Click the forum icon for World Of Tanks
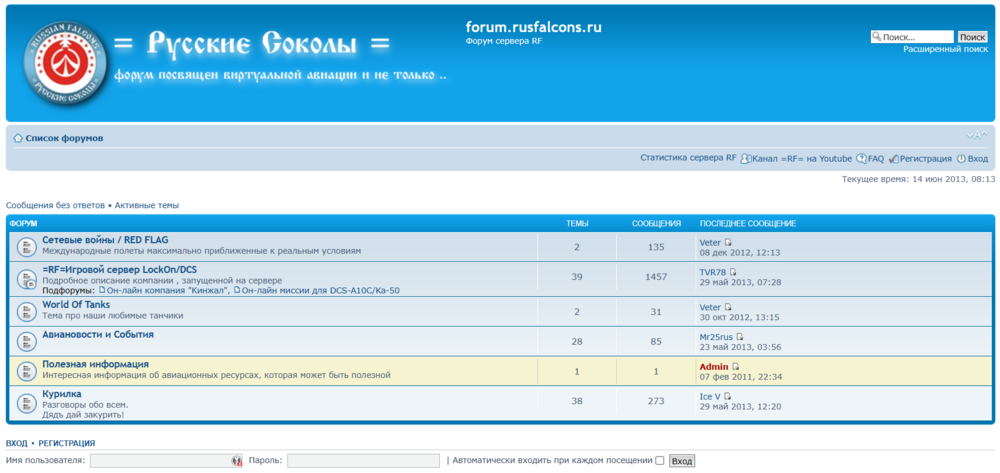The width and height of the screenshot is (1000, 473). 26,310
